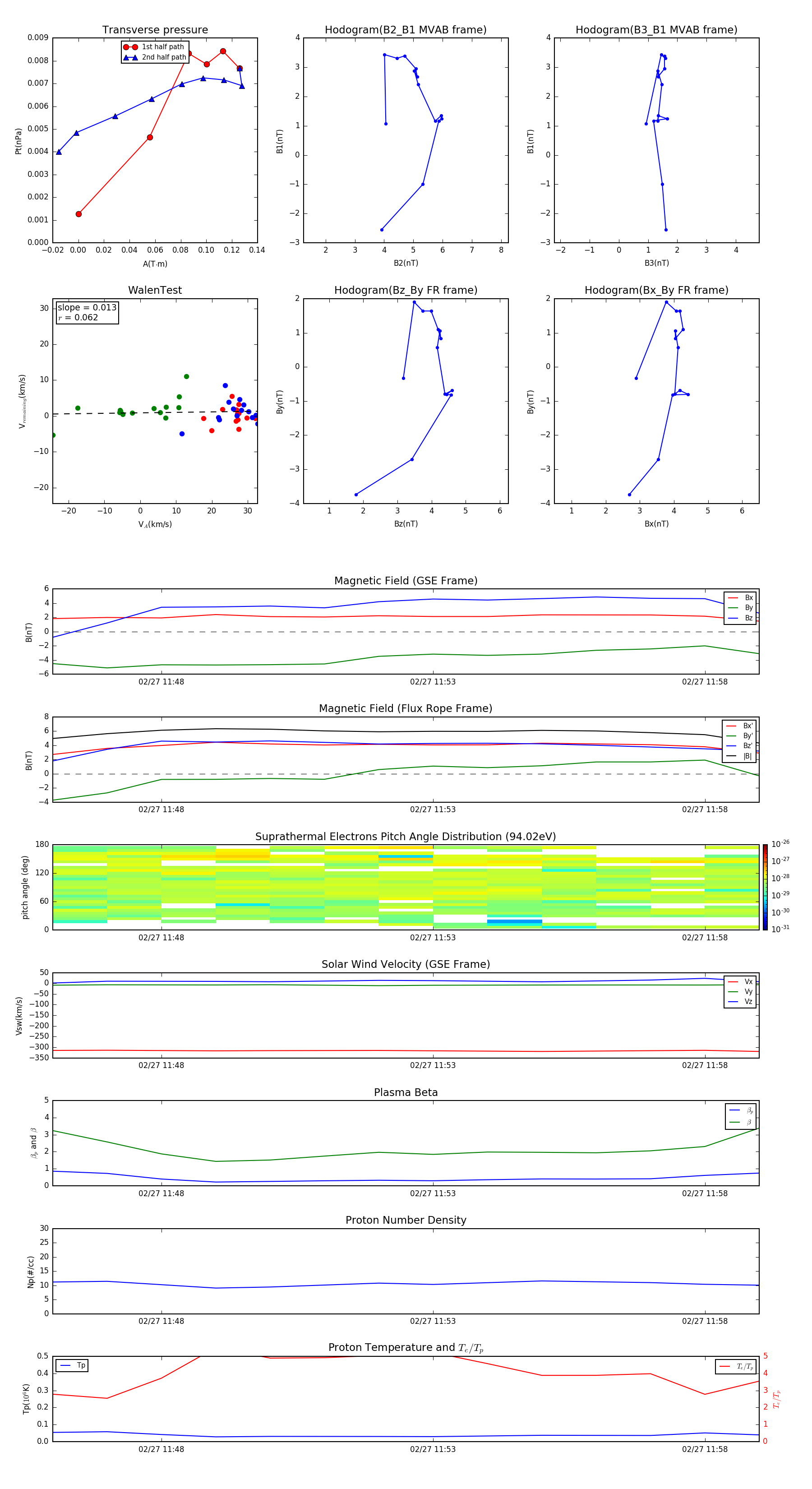Click '02/27 11:53' tick under GSE magnetic field

pyautogui.click(x=433, y=682)
